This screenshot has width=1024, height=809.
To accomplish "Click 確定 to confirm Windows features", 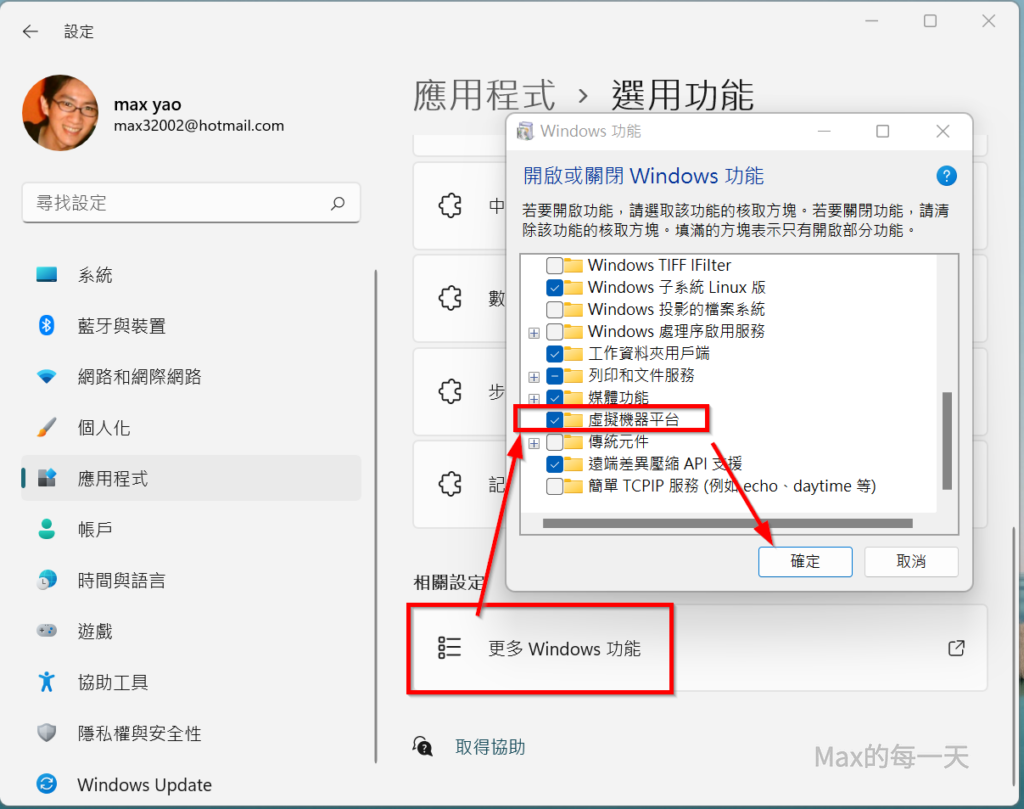I will pyautogui.click(x=805, y=562).
